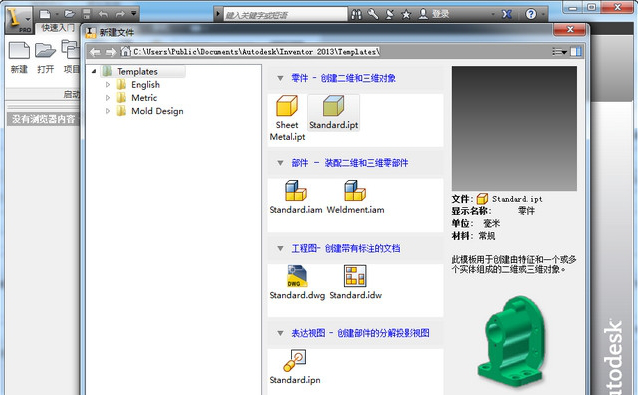The height and width of the screenshot is (410, 638).
Task: Select the Standard.ipn presentation template
Action: tap(295, 367)
